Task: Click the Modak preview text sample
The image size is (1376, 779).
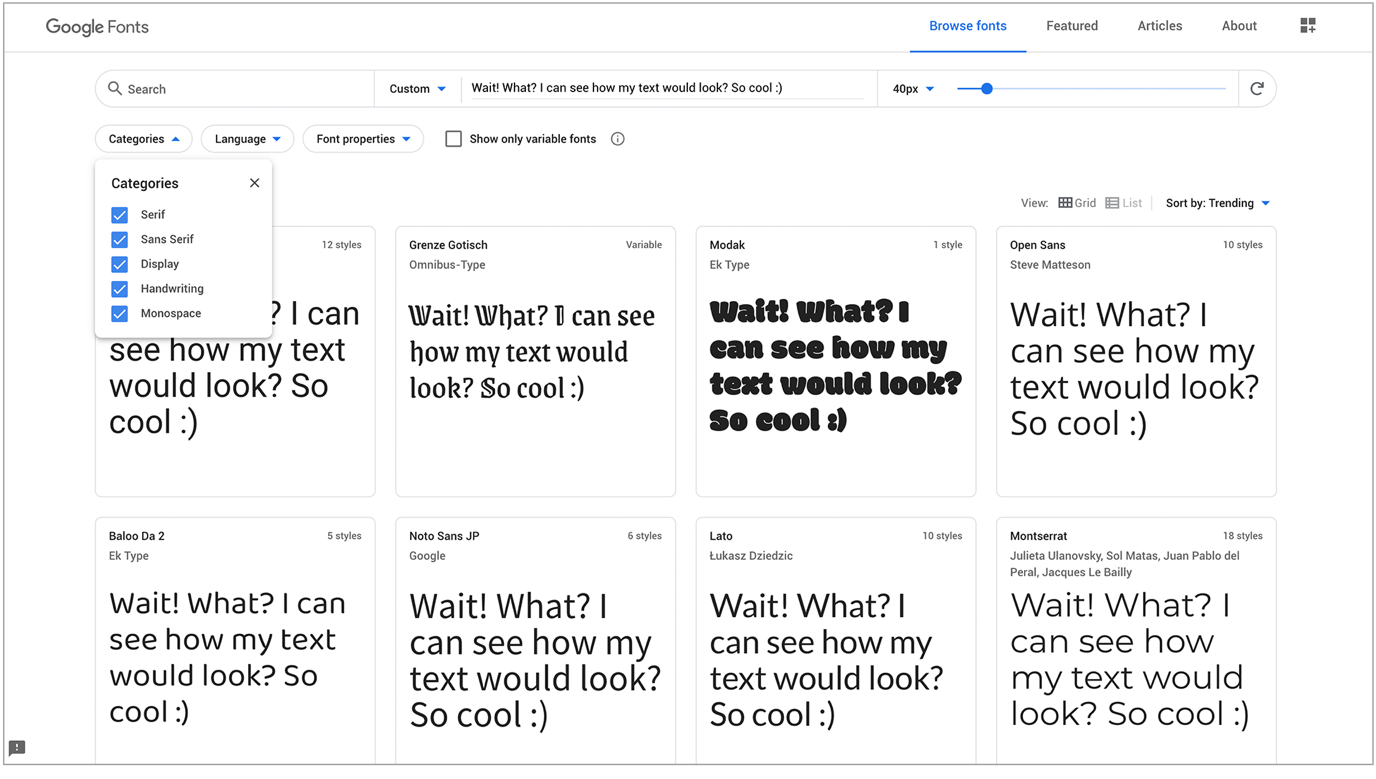Action: pyautogui.click(x=836, y=366)
